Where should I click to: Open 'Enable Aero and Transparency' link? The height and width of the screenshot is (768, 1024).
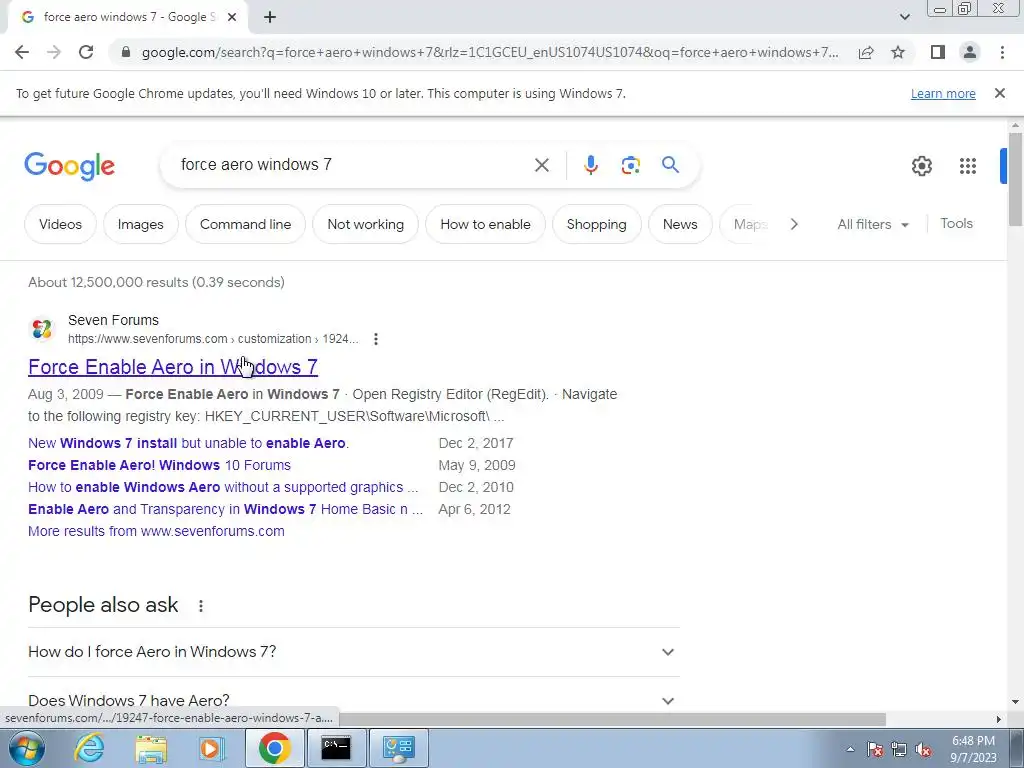pos(225,509)
